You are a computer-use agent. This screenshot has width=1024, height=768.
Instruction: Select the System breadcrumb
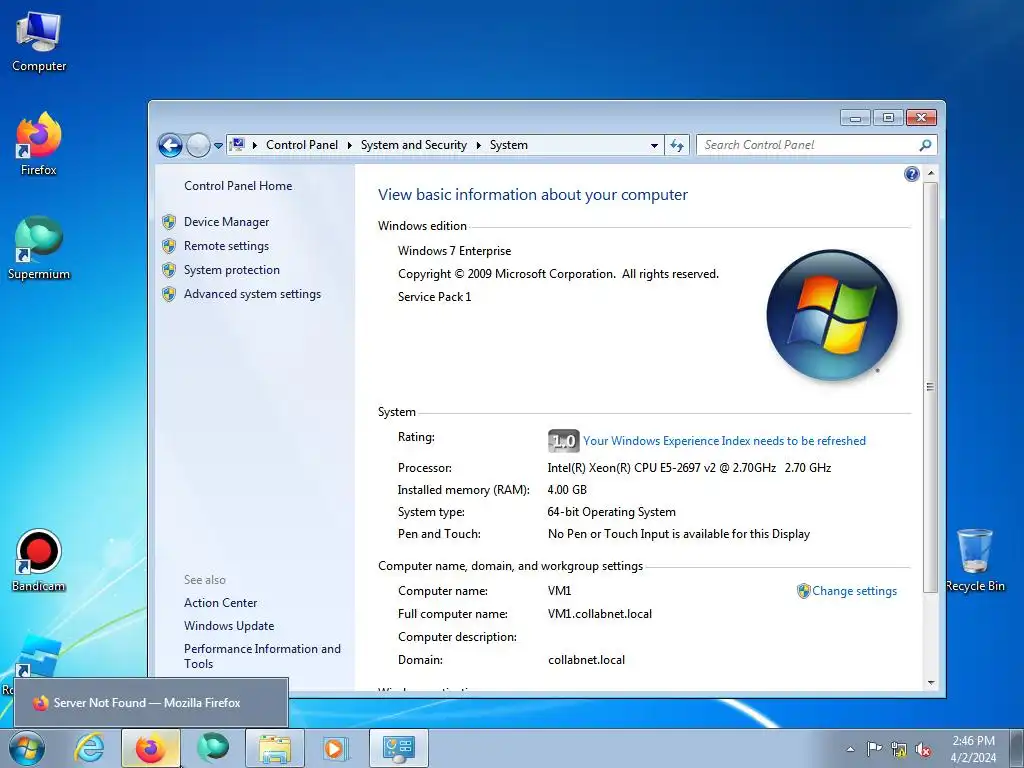tap(509, 145)
